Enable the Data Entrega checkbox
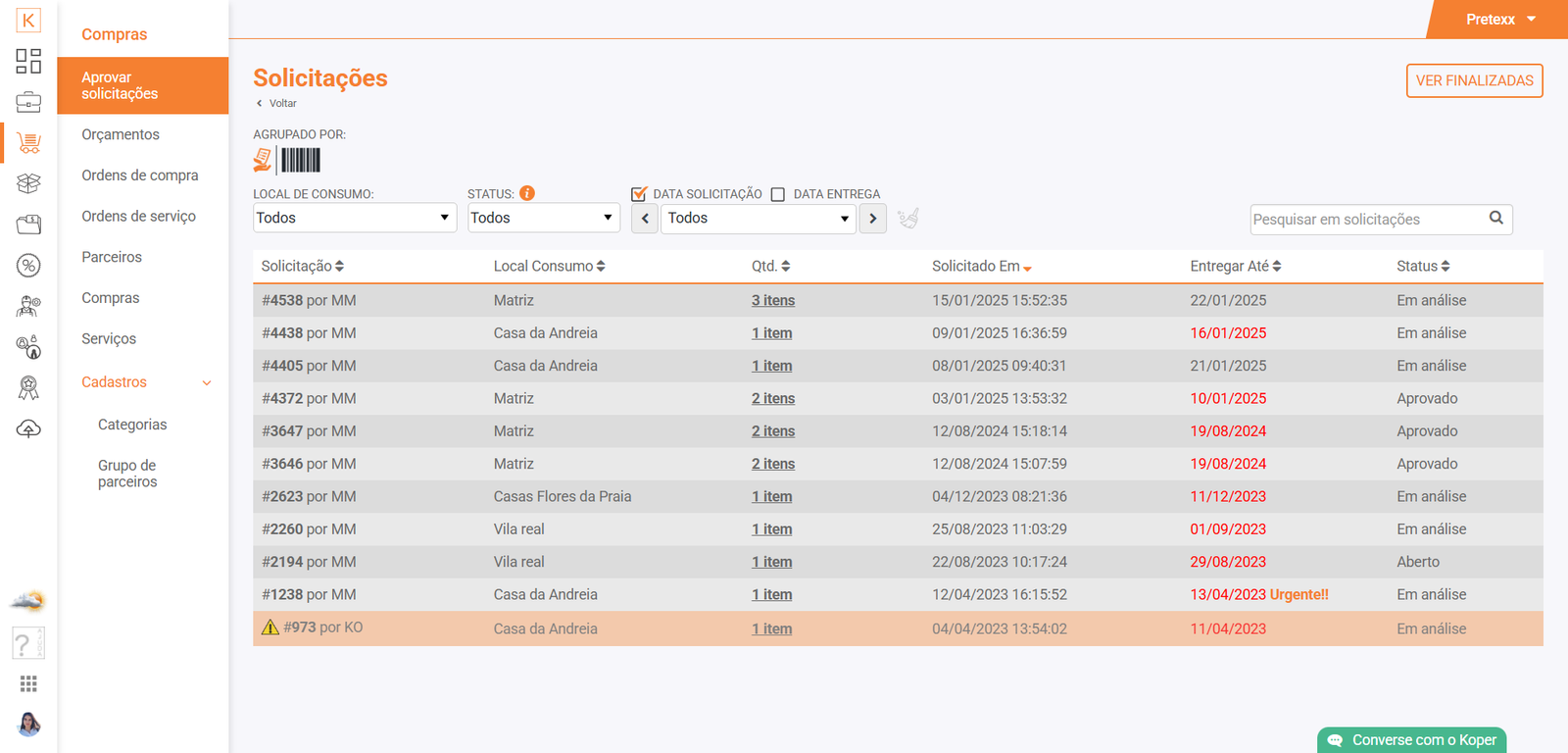 pyautogui.click(x=778, y=194)
